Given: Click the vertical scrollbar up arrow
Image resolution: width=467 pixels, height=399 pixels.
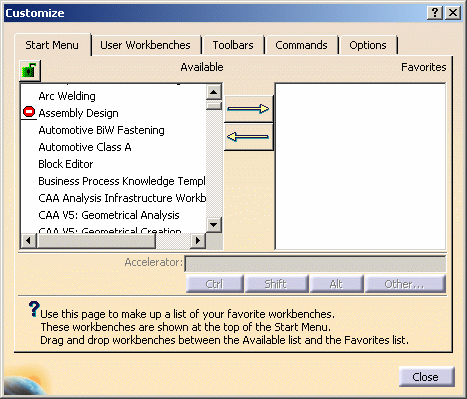Looking at the screenshot, I should [214, 92].
